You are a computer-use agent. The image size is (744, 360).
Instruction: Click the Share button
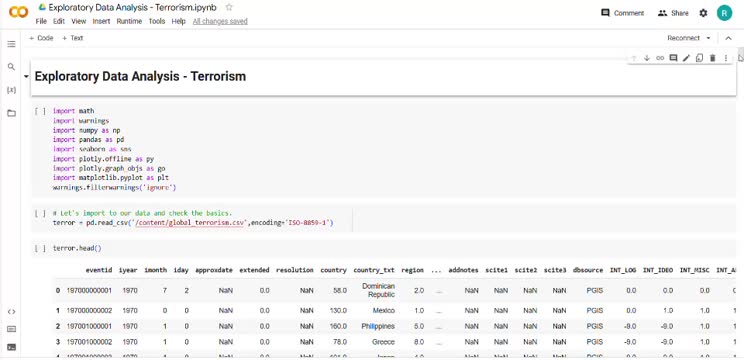point(673,13)
